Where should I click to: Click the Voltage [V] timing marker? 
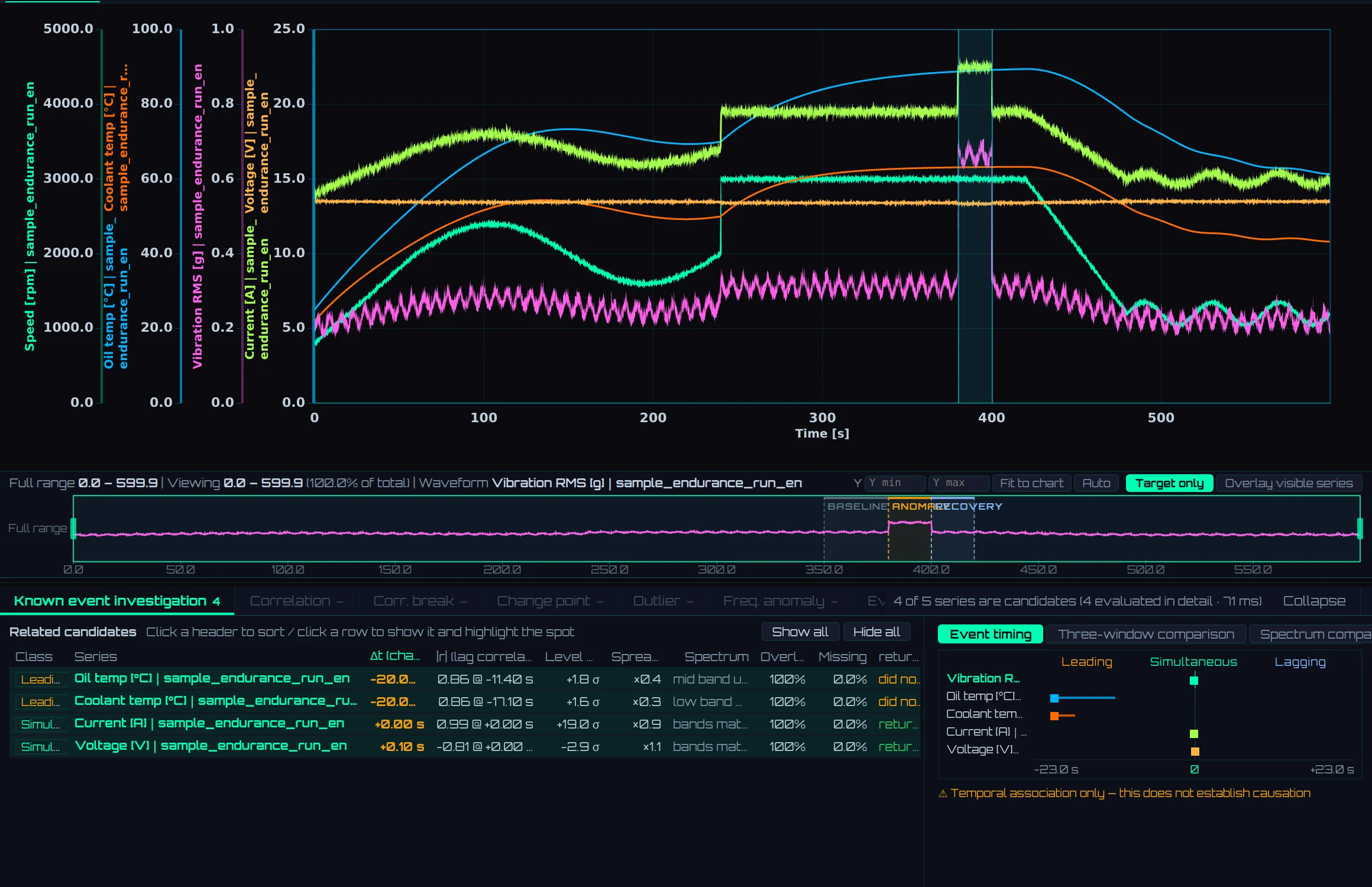1195,752
